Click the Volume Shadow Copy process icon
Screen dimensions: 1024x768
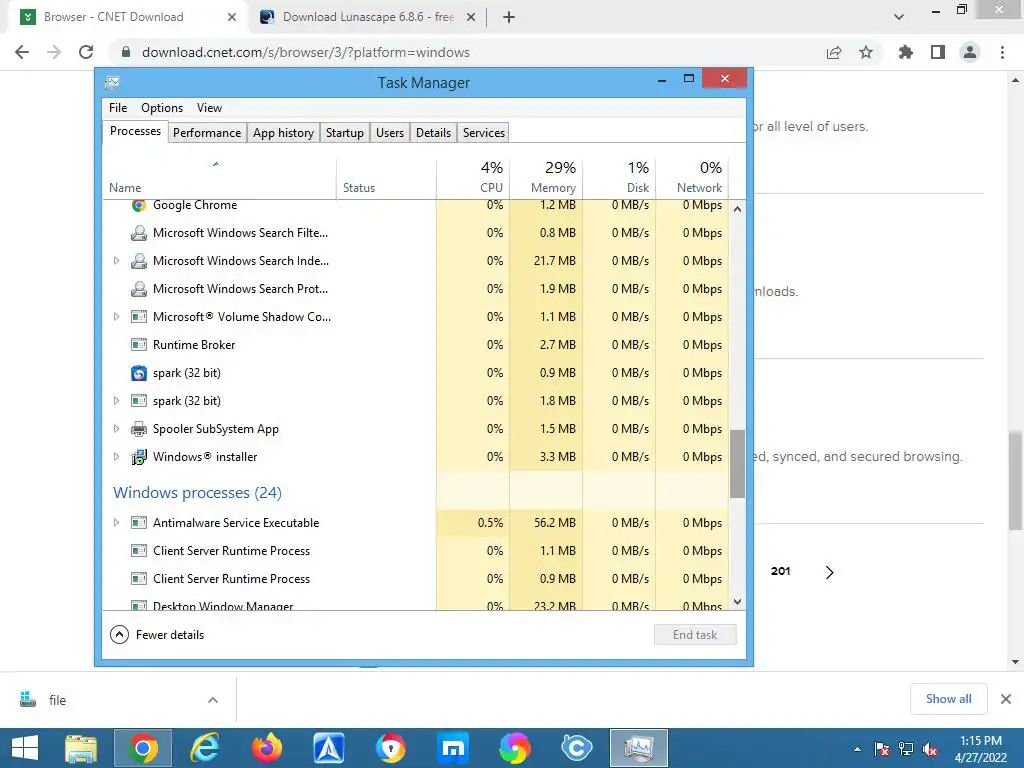point(138,317)
